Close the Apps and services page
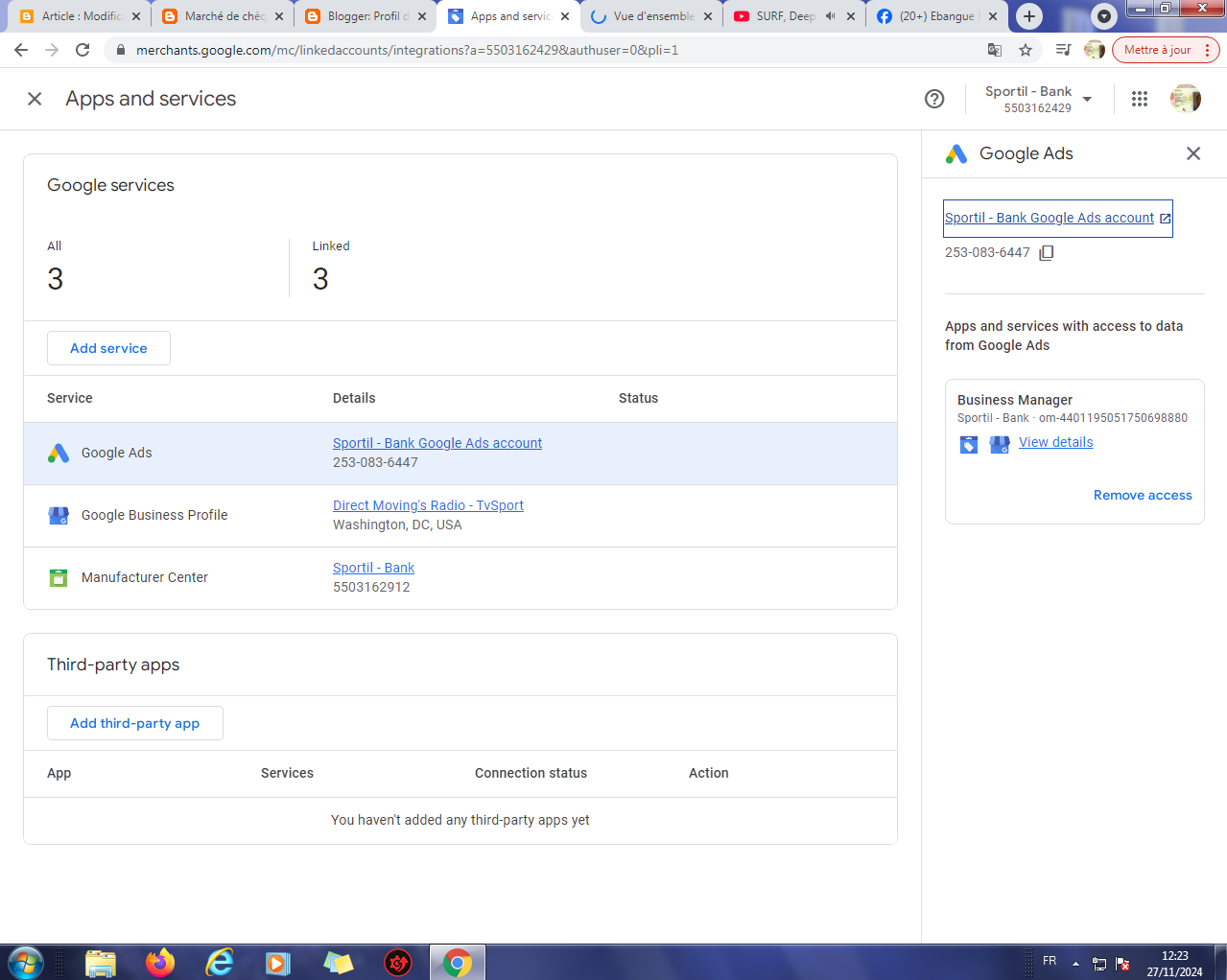Viewport: 1227px width, 980px height. (35, 99)
